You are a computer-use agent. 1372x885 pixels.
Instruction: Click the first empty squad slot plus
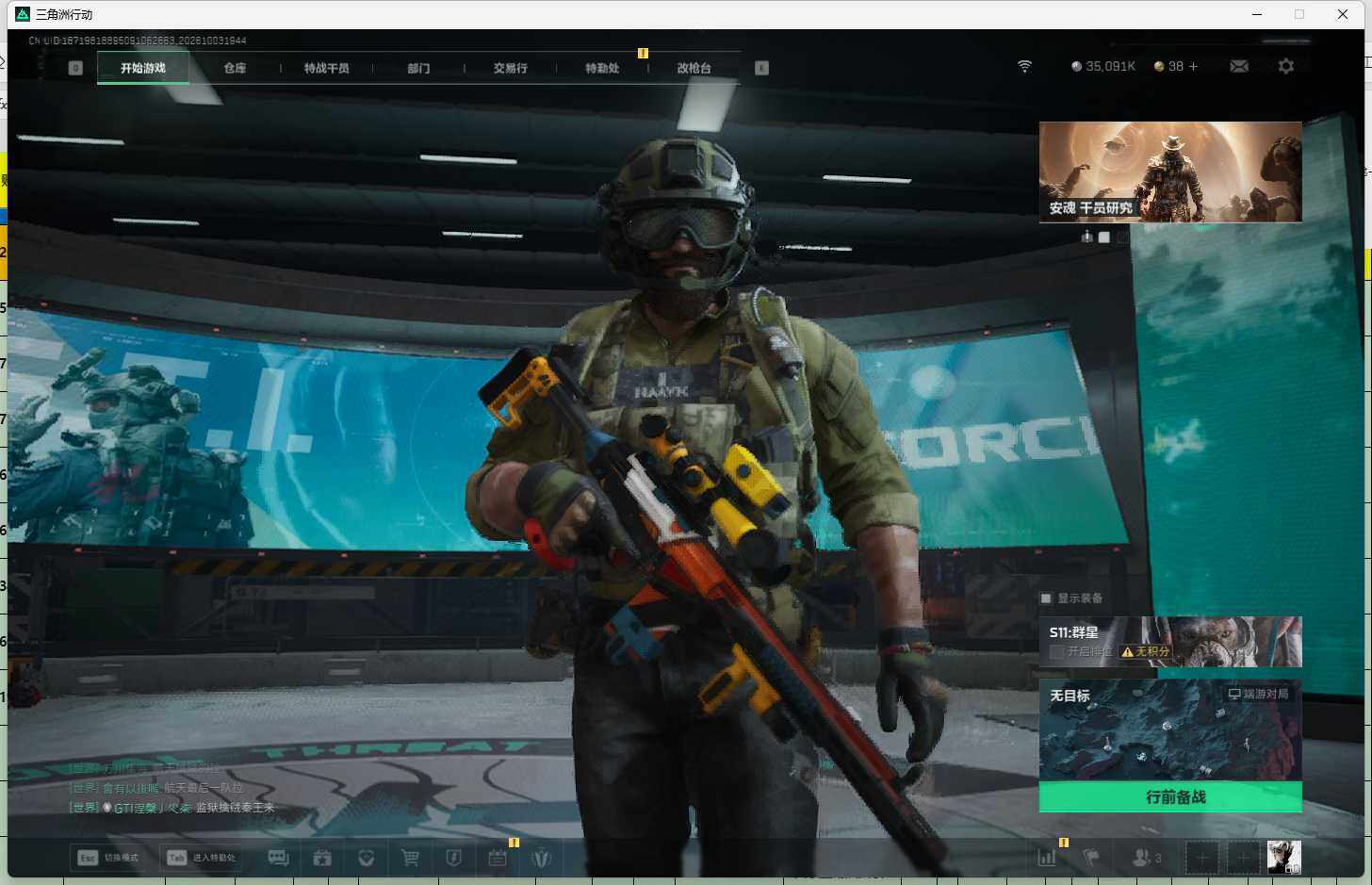click(x=1201, y=858)
